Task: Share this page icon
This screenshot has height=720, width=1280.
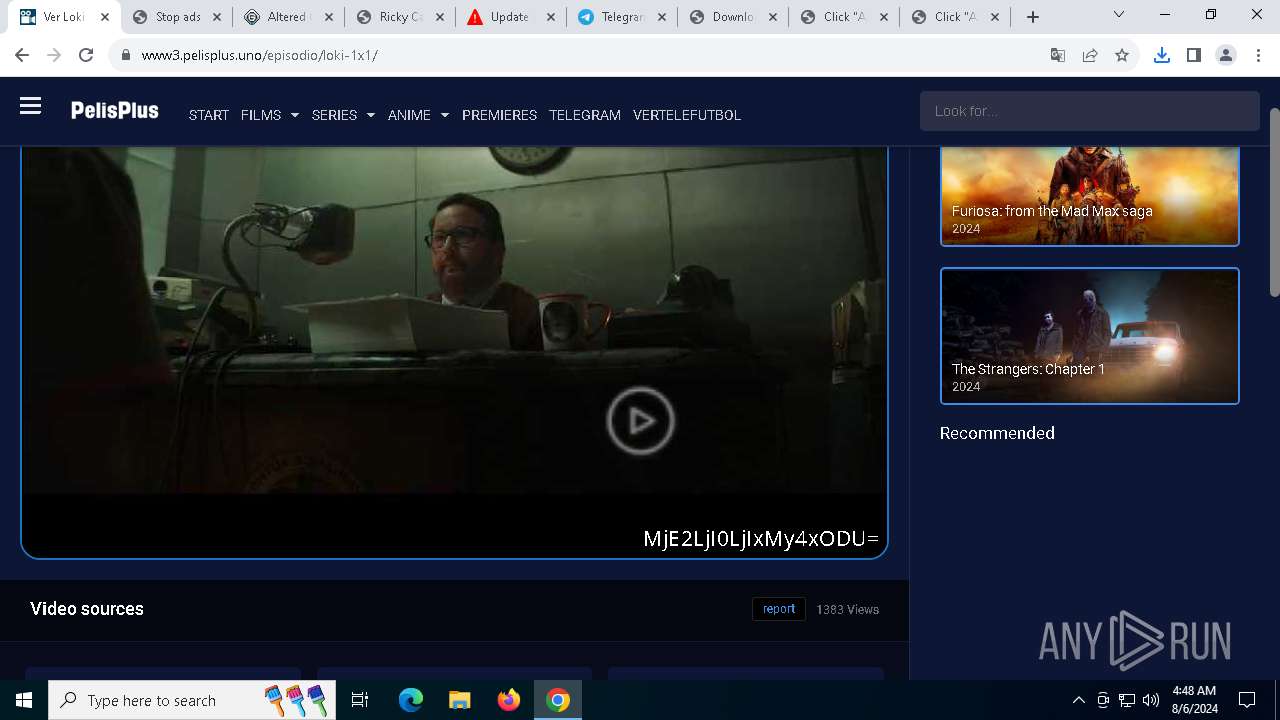Action: (1090, 56)
